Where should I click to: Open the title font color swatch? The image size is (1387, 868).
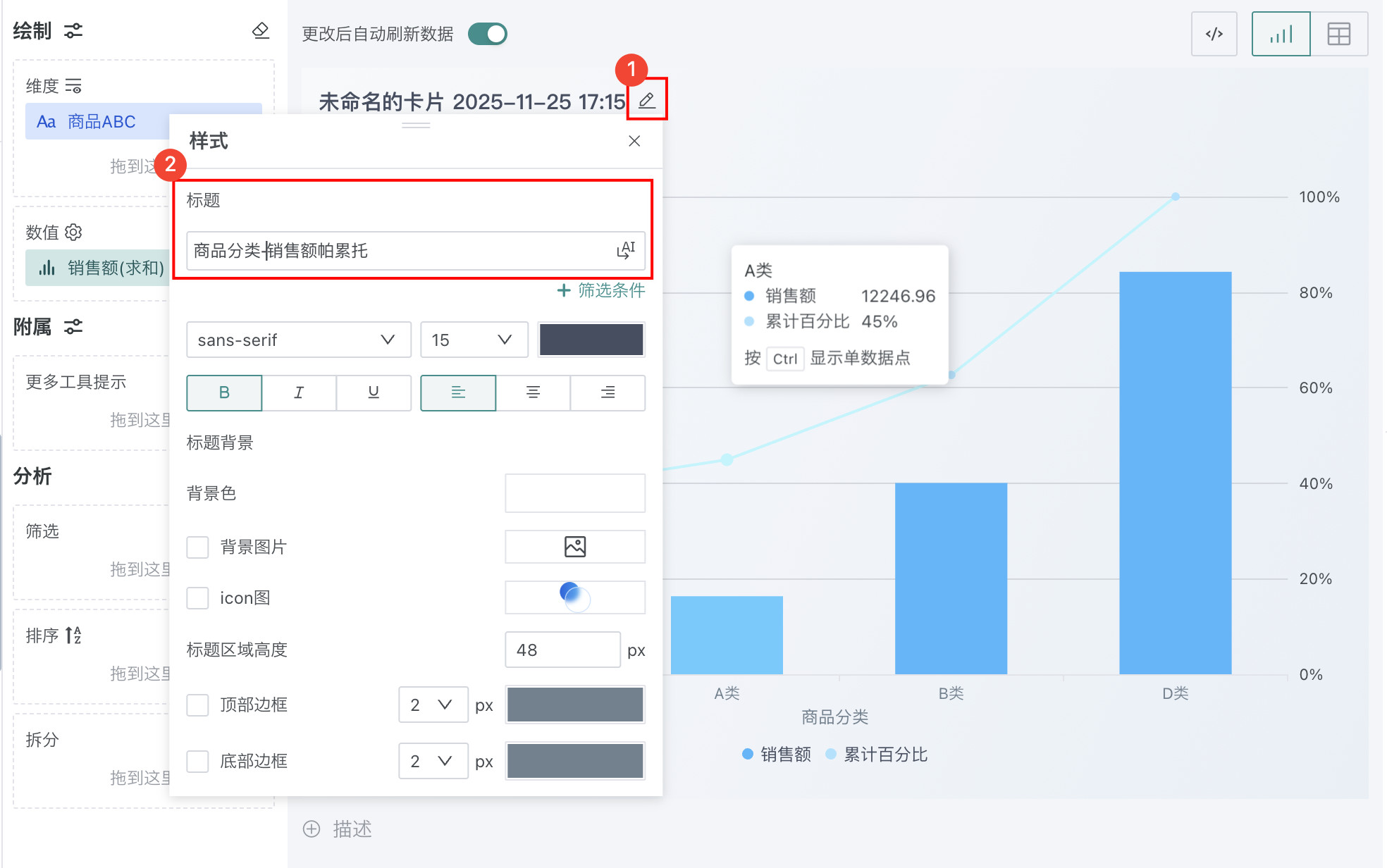591,340
